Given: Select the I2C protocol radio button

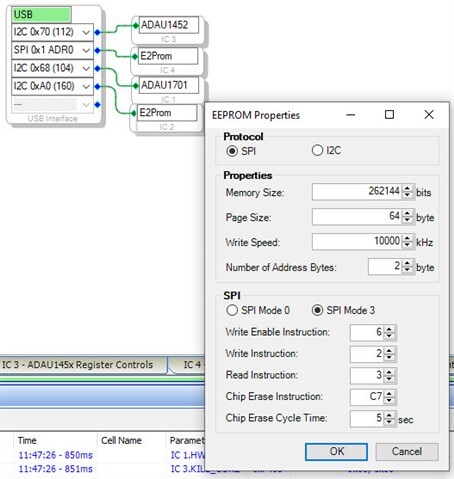Looking at the screenshot, I should pyautogui.click(x=317, y=150).
